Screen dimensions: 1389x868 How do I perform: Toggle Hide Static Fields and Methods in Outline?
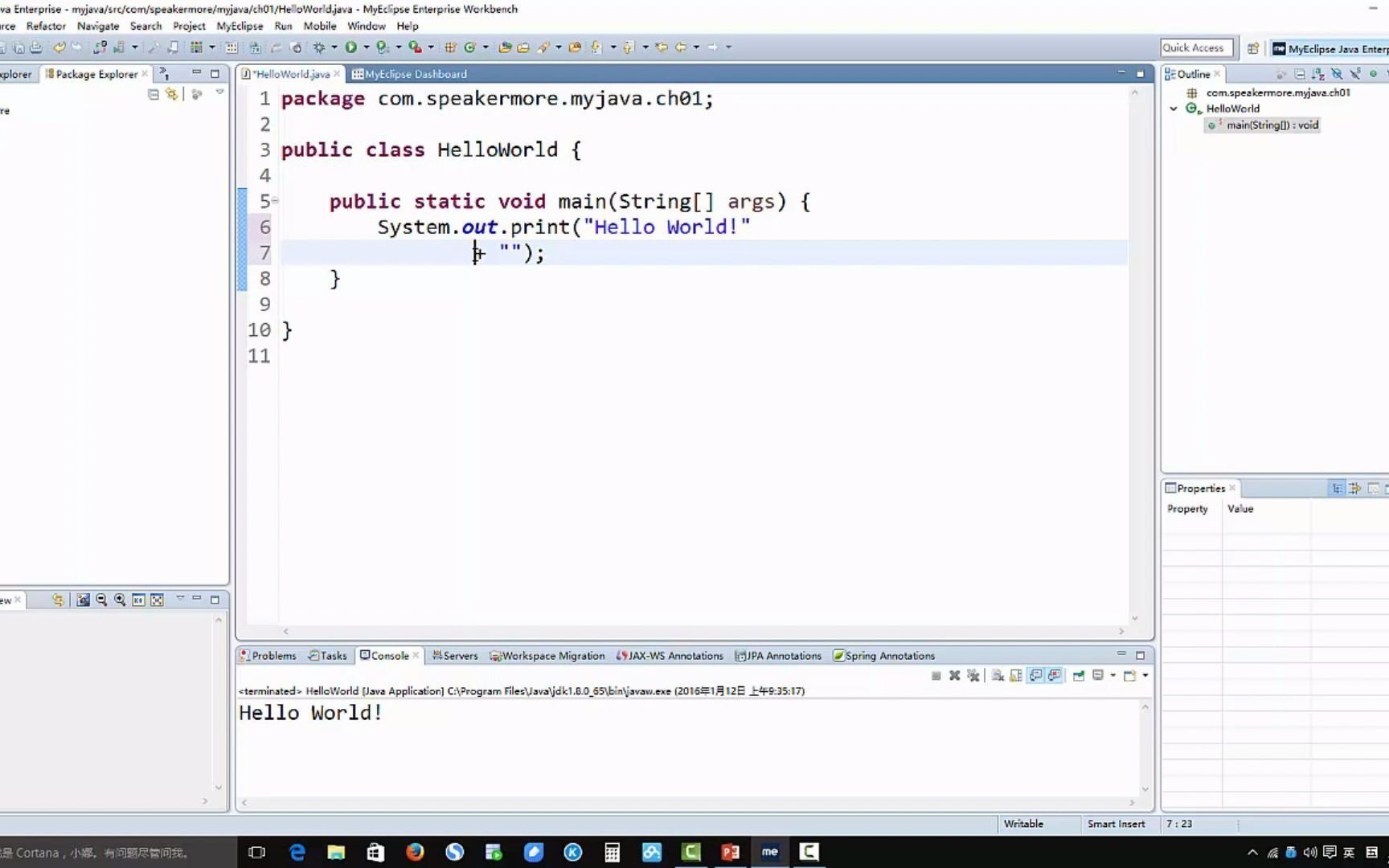coord(1355,74)
